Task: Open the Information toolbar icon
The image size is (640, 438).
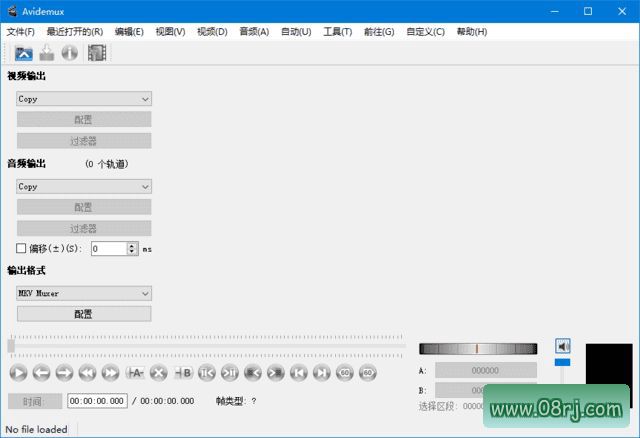Action: [x=70, y=53]
